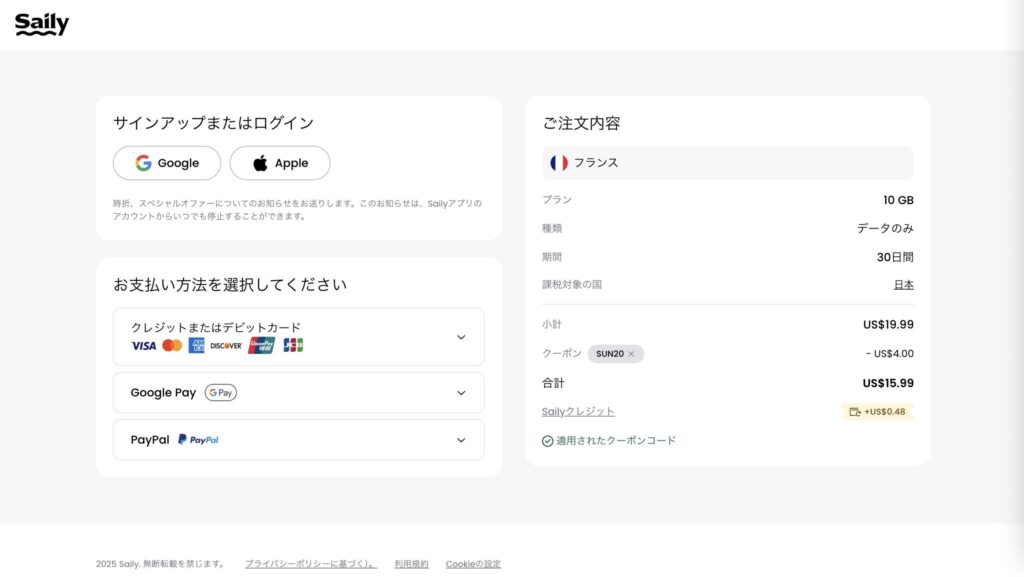Expand the Google Pay payment option
This screenshot has height=577, width=1024.
click(x=461, y=393)
